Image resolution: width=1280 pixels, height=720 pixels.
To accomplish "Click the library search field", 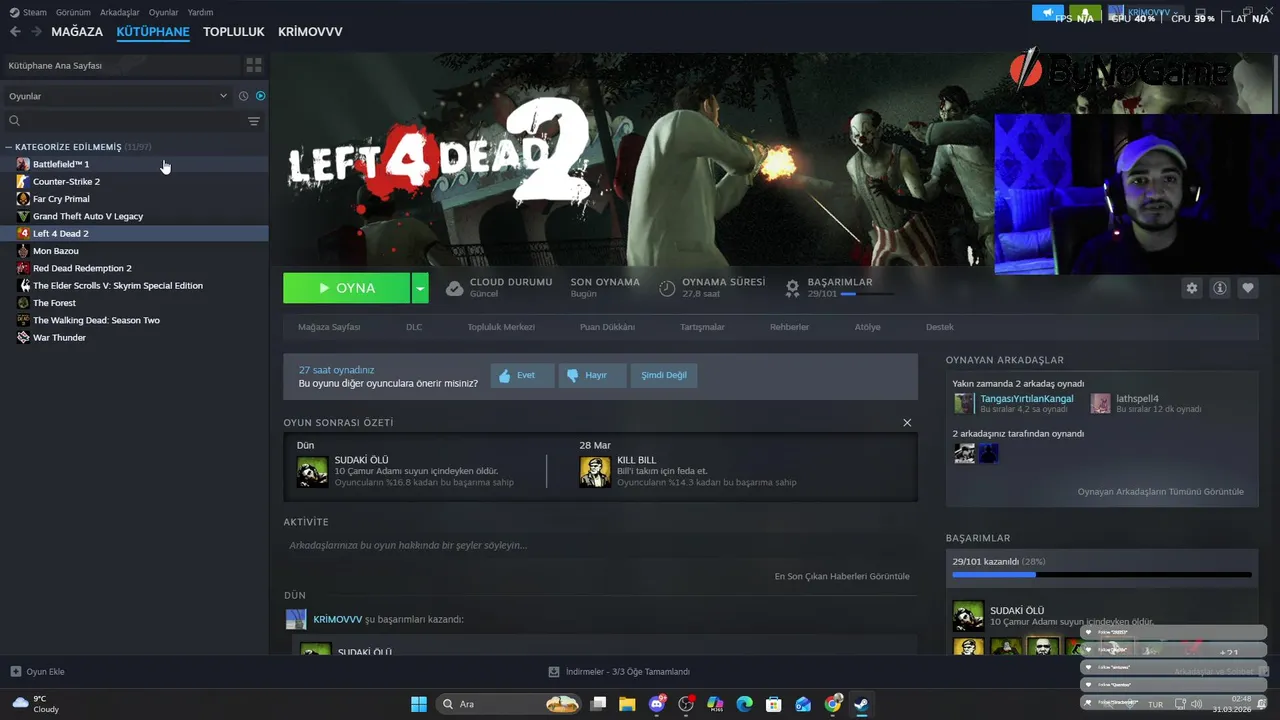I will (x=124, y=121).
